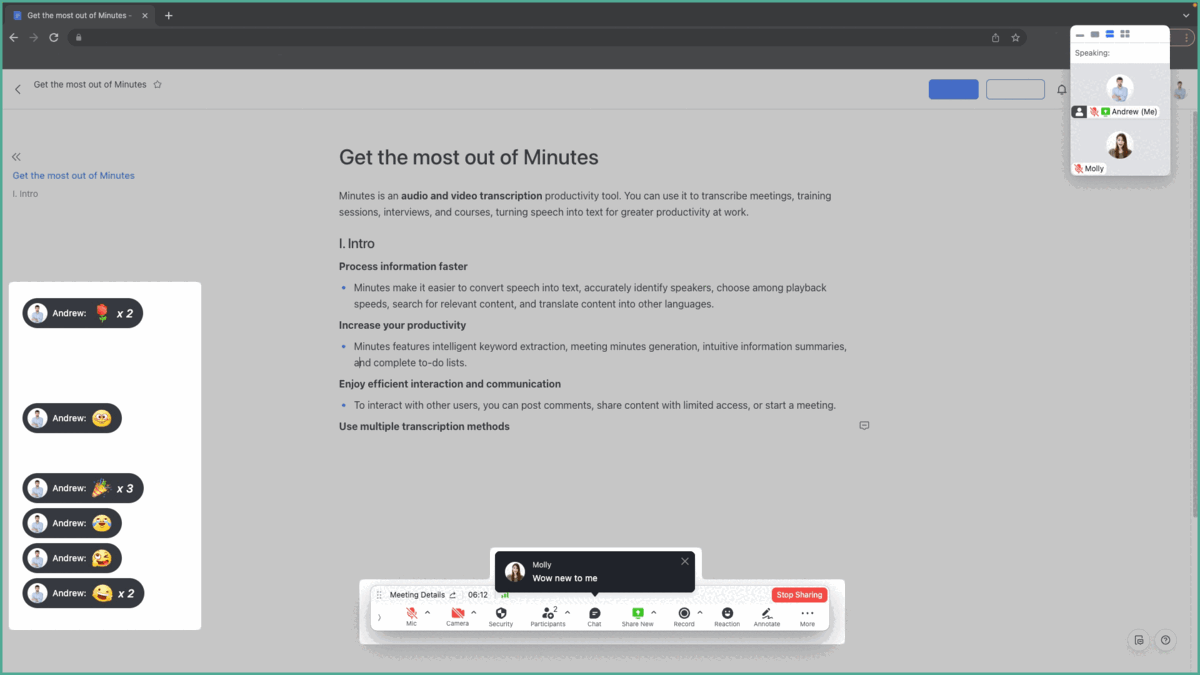Dismiss Molly's chat message popup

pos(685,561)
